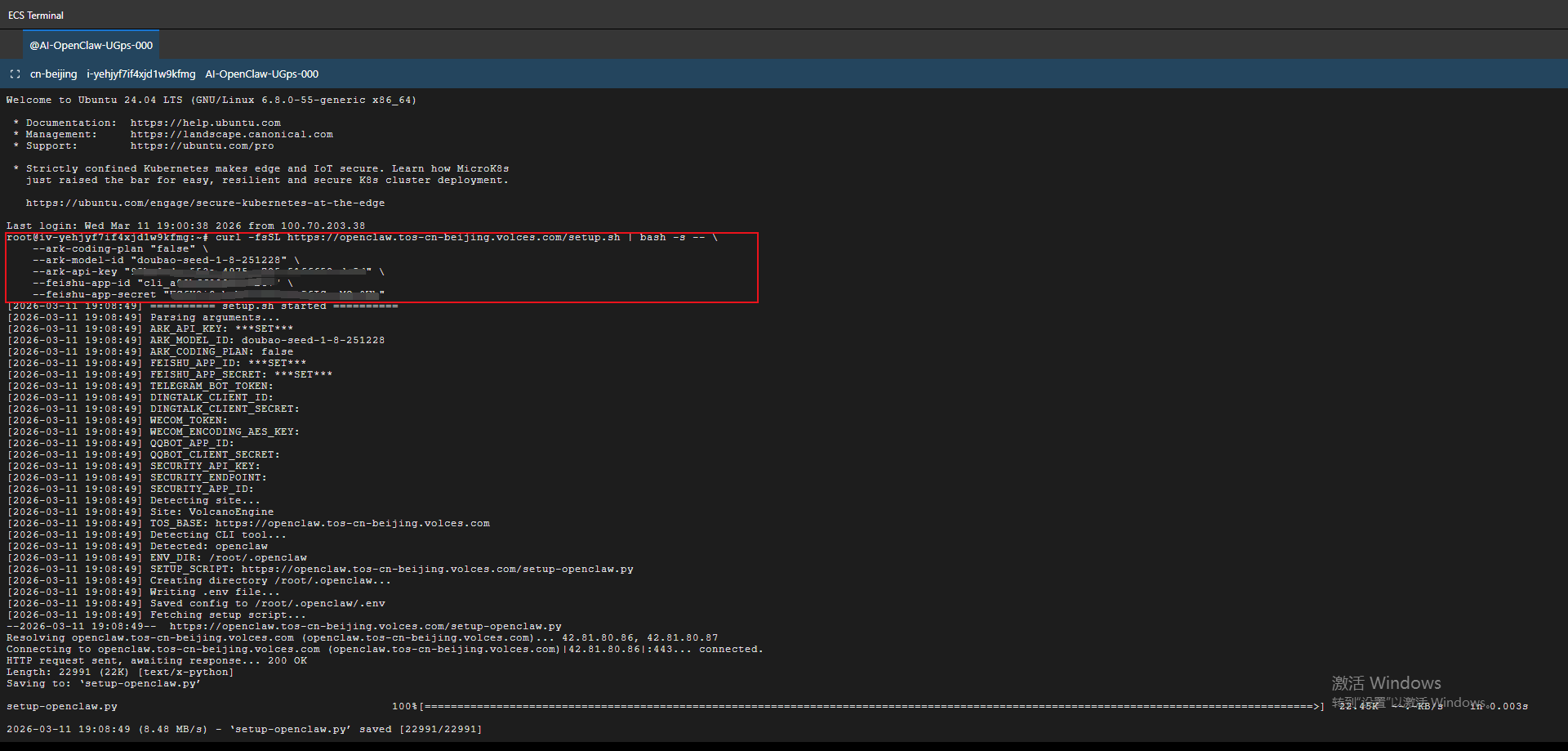Toggle fullscreen icon in terminal header
This screenshot has height=751, width=1568.
coord(15,74)
